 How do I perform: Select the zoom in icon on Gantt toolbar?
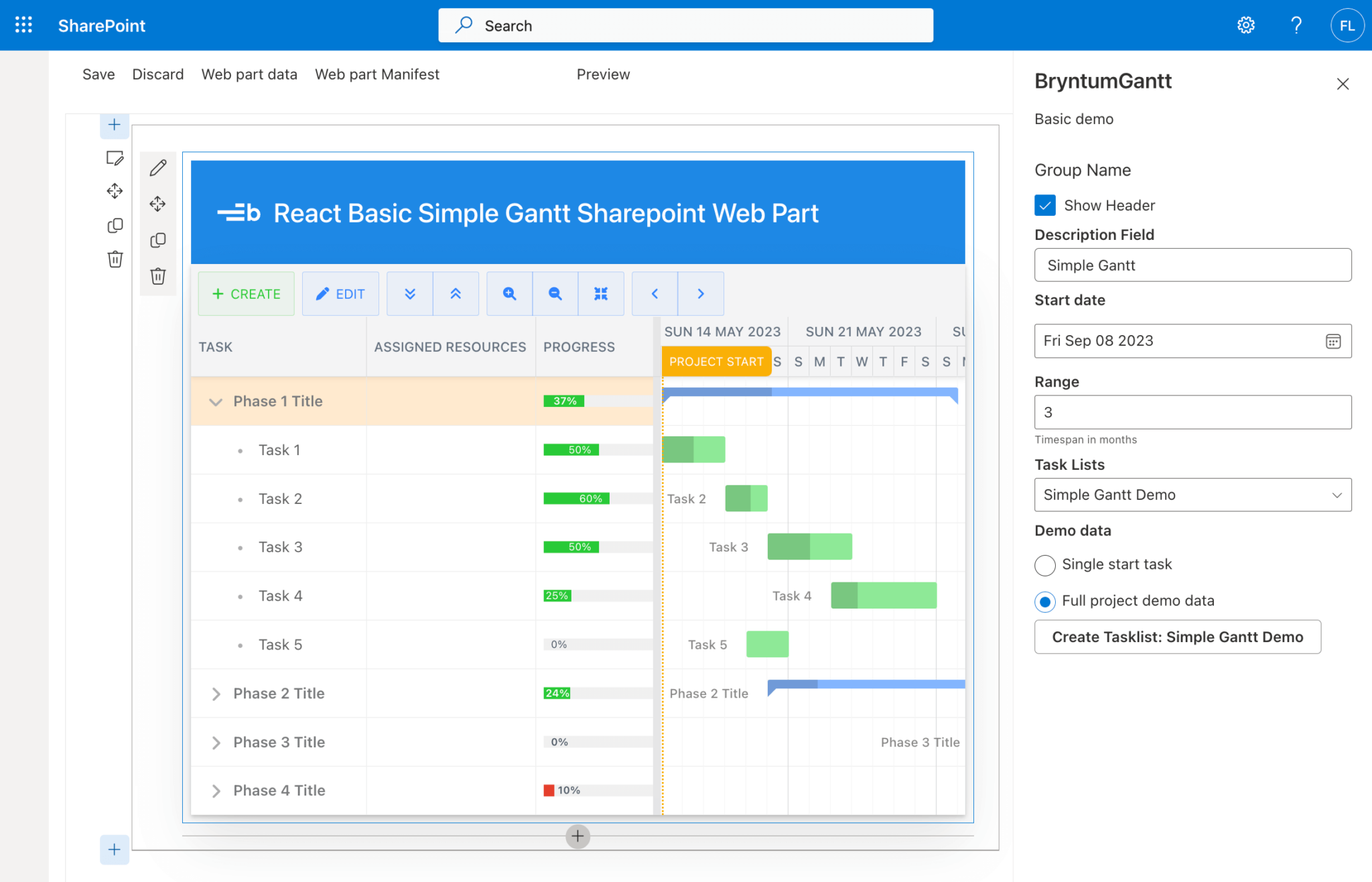pyautogui.click(x=509, y=294)
